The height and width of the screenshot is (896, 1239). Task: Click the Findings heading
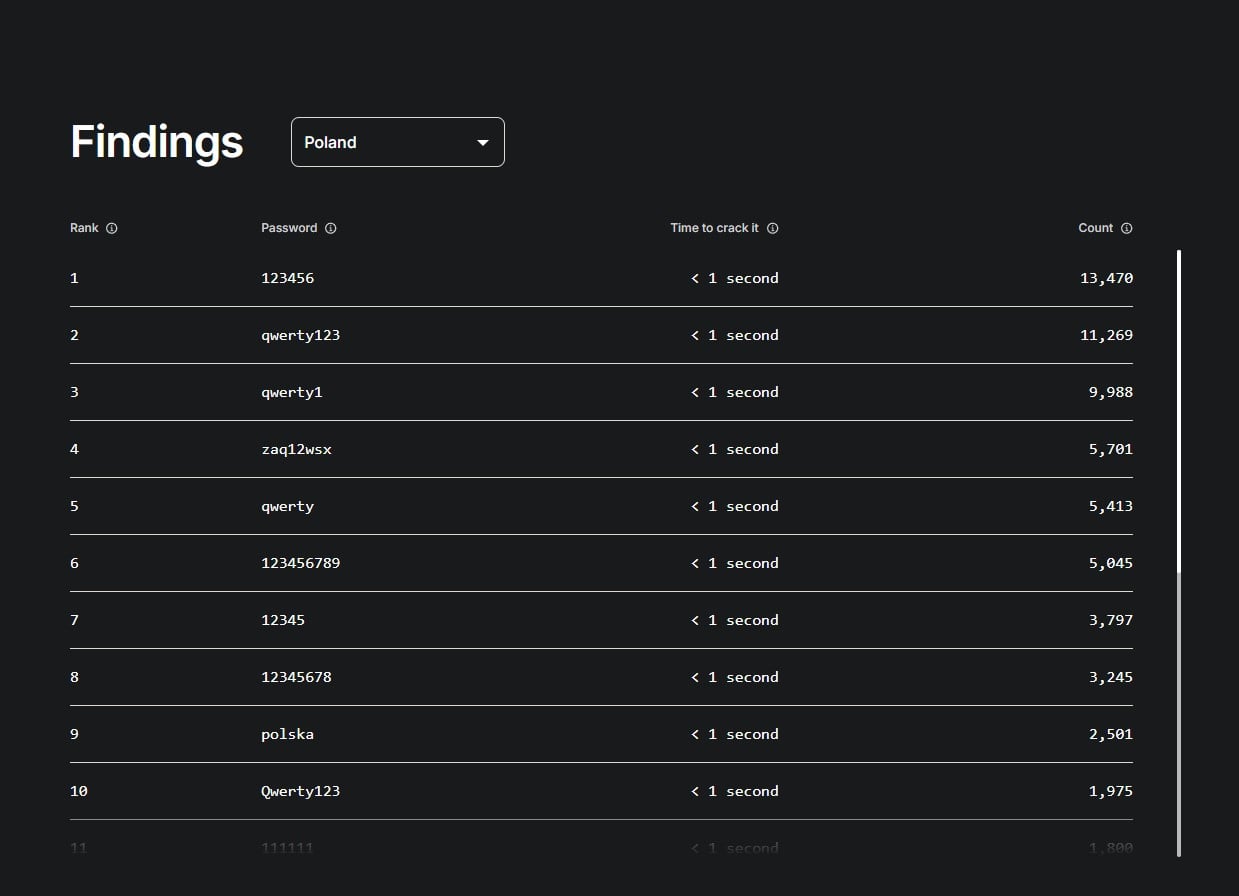[157, 142]
